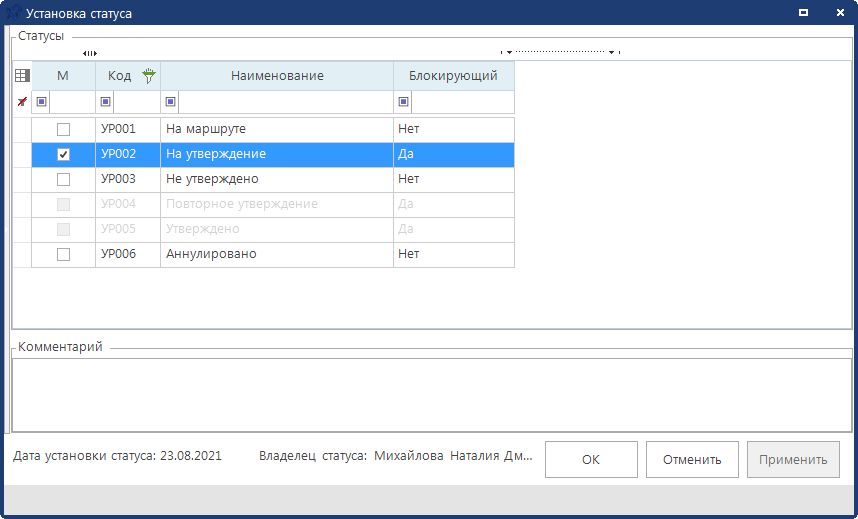
Task: Sort by the Наименование column header
Action: [277, 76]
